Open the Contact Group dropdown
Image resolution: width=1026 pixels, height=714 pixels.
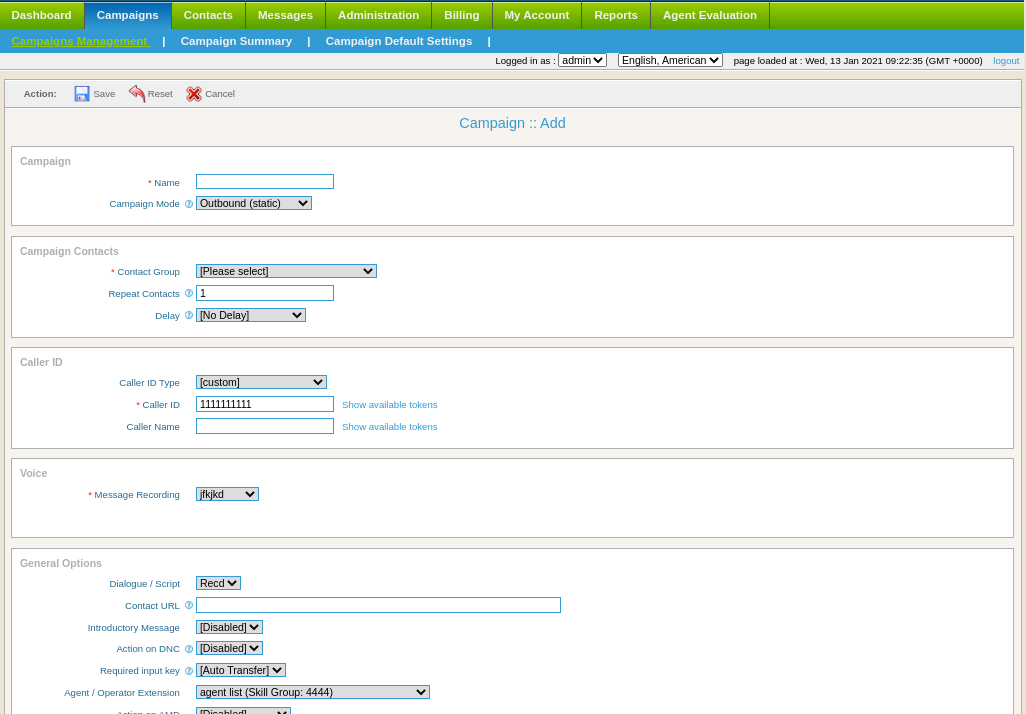286,271
